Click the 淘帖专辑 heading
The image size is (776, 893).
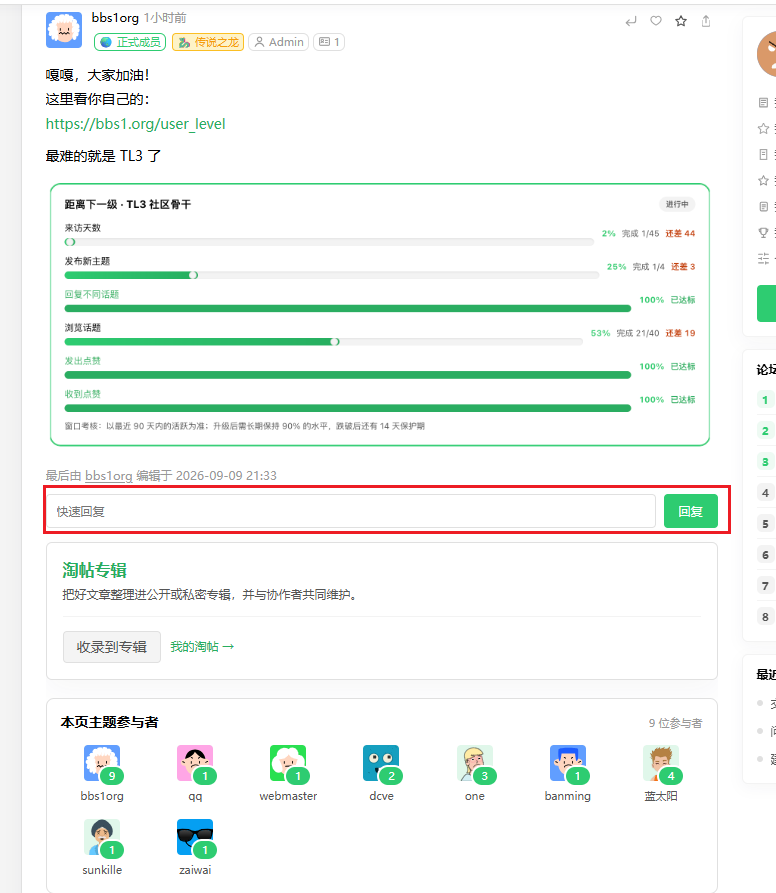(95, 570)
